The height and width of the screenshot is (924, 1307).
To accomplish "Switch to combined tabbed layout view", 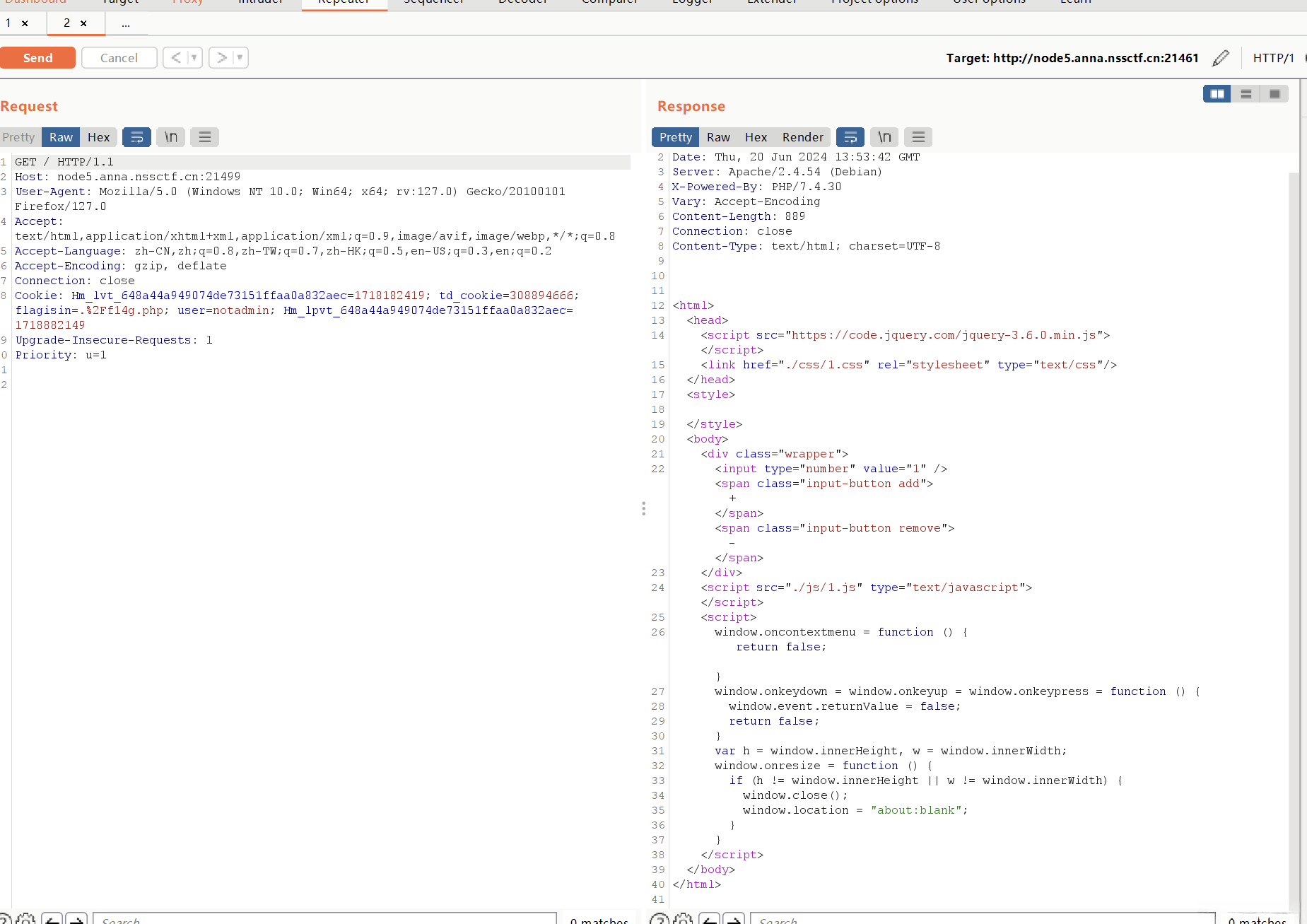I will (1274, 94).
